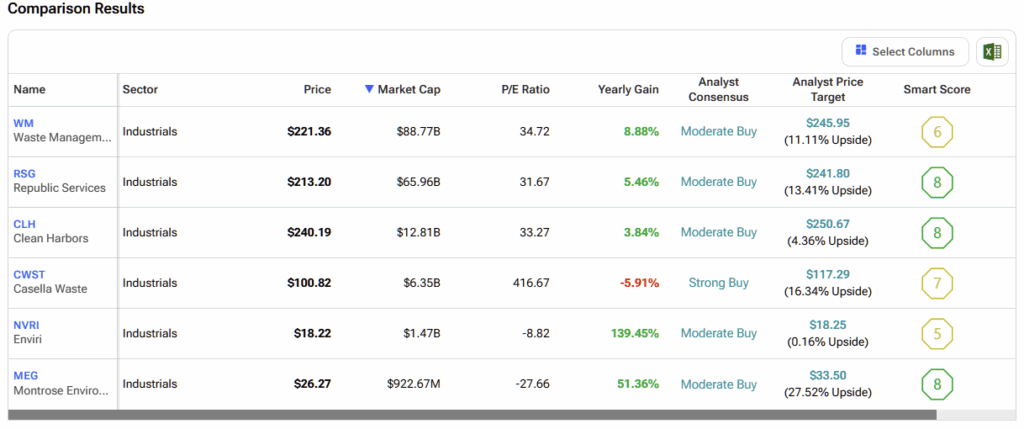1024x429 pixels.
Task: Click the Excel export icon
Action: [x=991, y=52]
